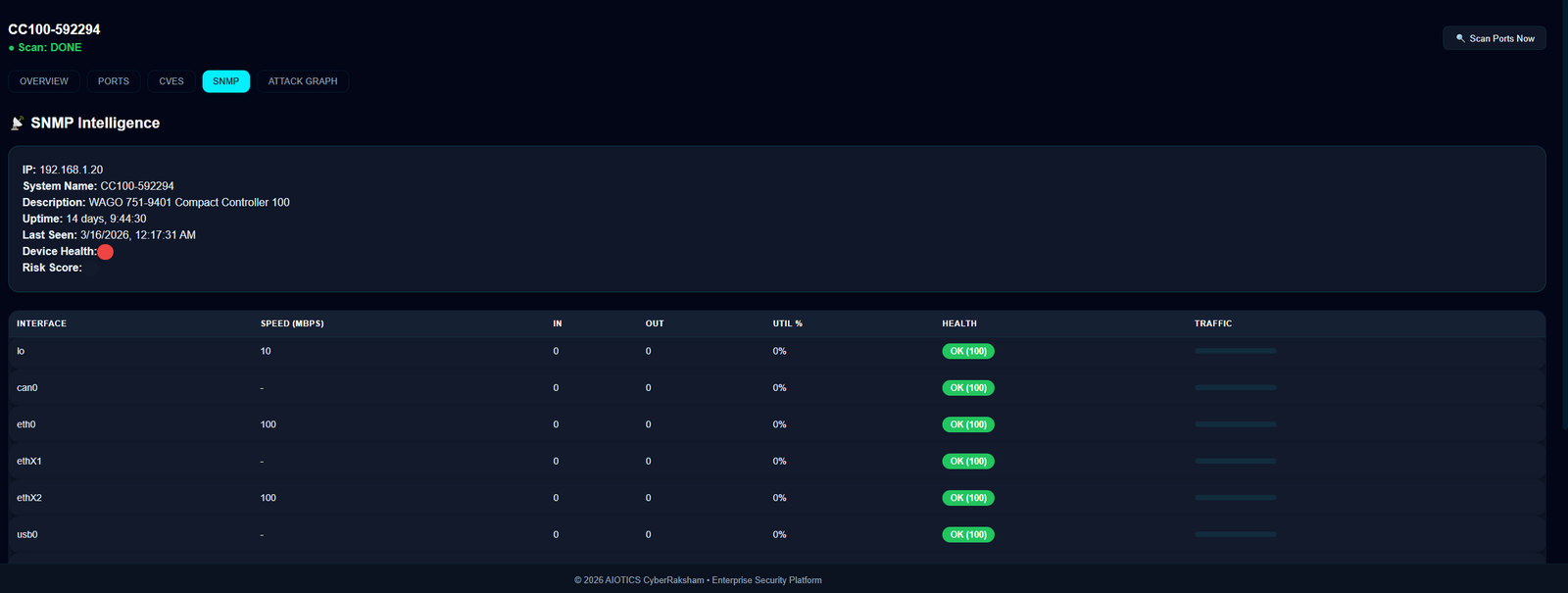1568x593 pixels.
Task: Click the traffic bar for lo
Action: point(1235,351)
